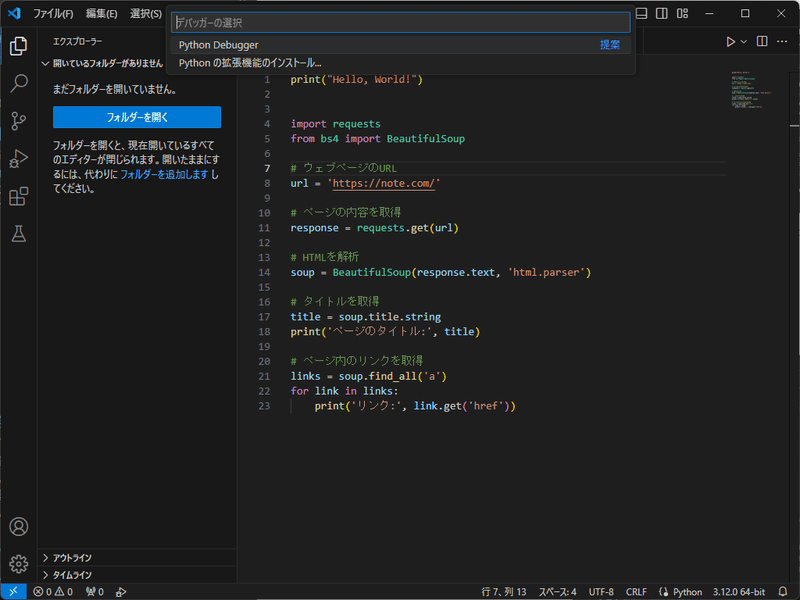The height and width of the screenshot is (600, 800).
Task: Click the ports forwarded indicator showing 0
Action: pos(95,591)
